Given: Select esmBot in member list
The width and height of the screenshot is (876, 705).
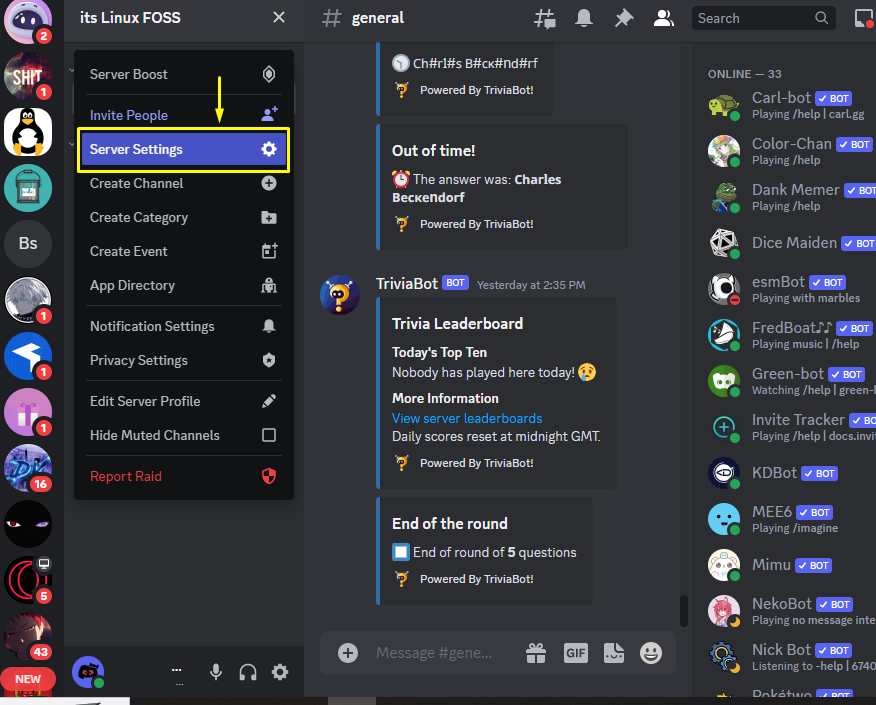Looking at the screenshot, I should tap(785, 289).
